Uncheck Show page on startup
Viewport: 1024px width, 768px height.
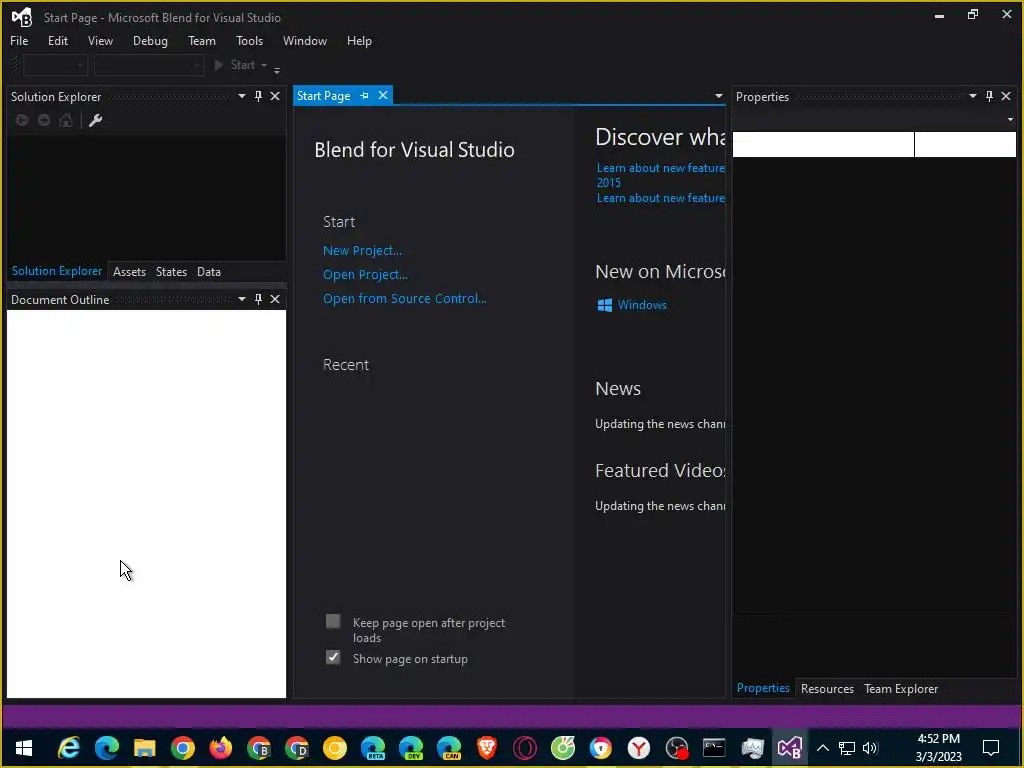(x=333, y=657)
